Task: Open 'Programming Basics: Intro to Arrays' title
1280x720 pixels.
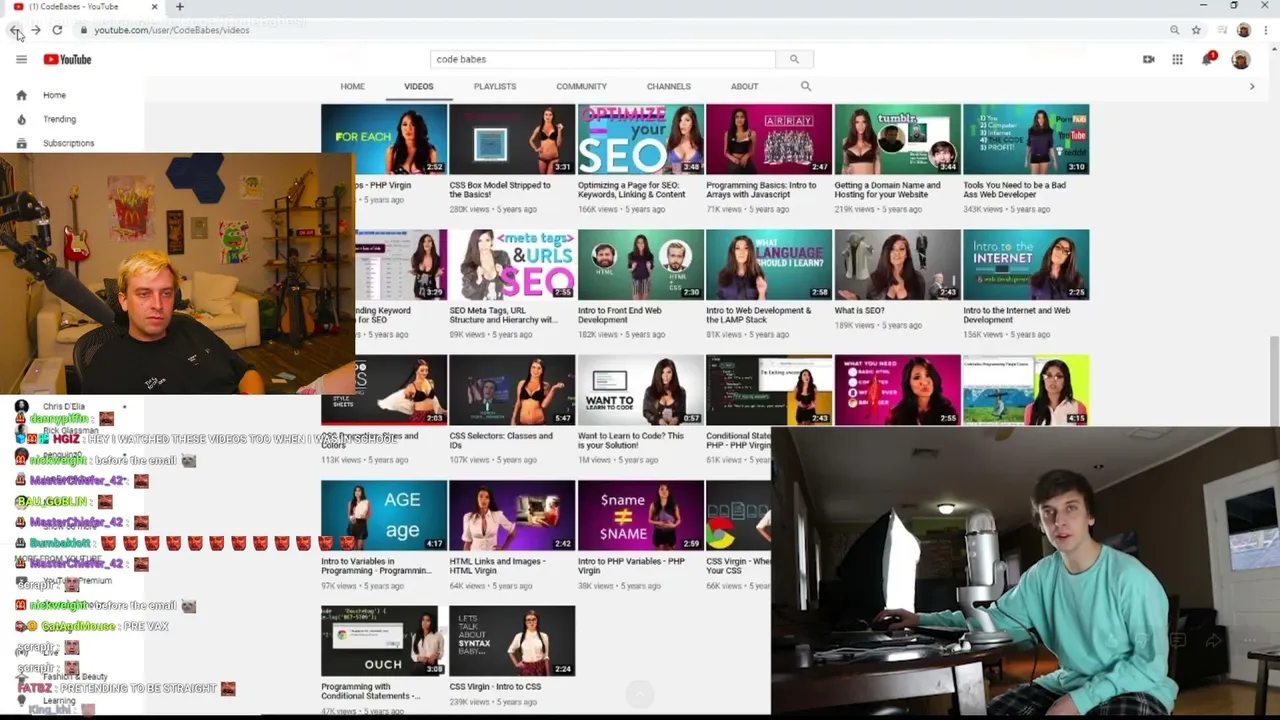Action: pos(761,190)
